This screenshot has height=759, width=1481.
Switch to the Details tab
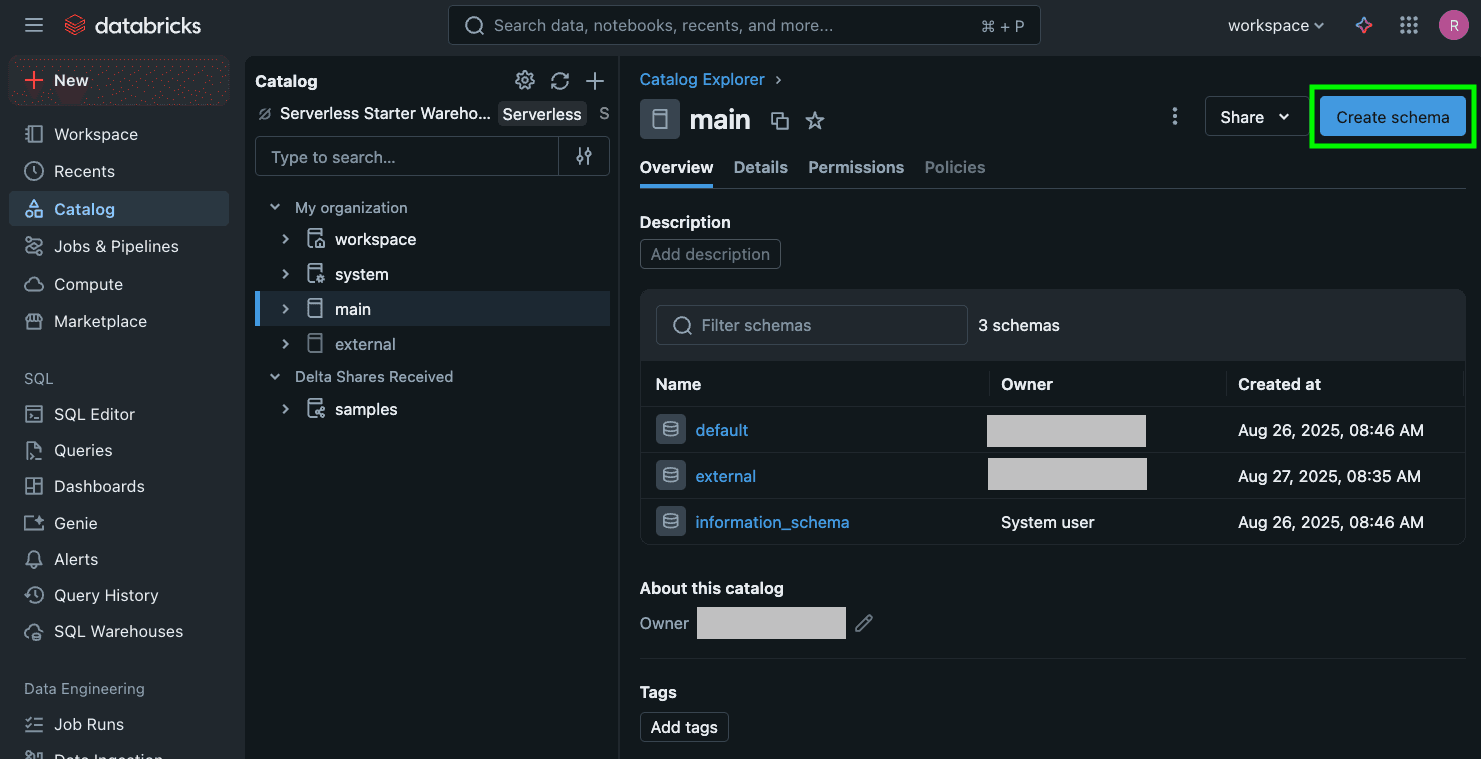click(x=760, y=167)
